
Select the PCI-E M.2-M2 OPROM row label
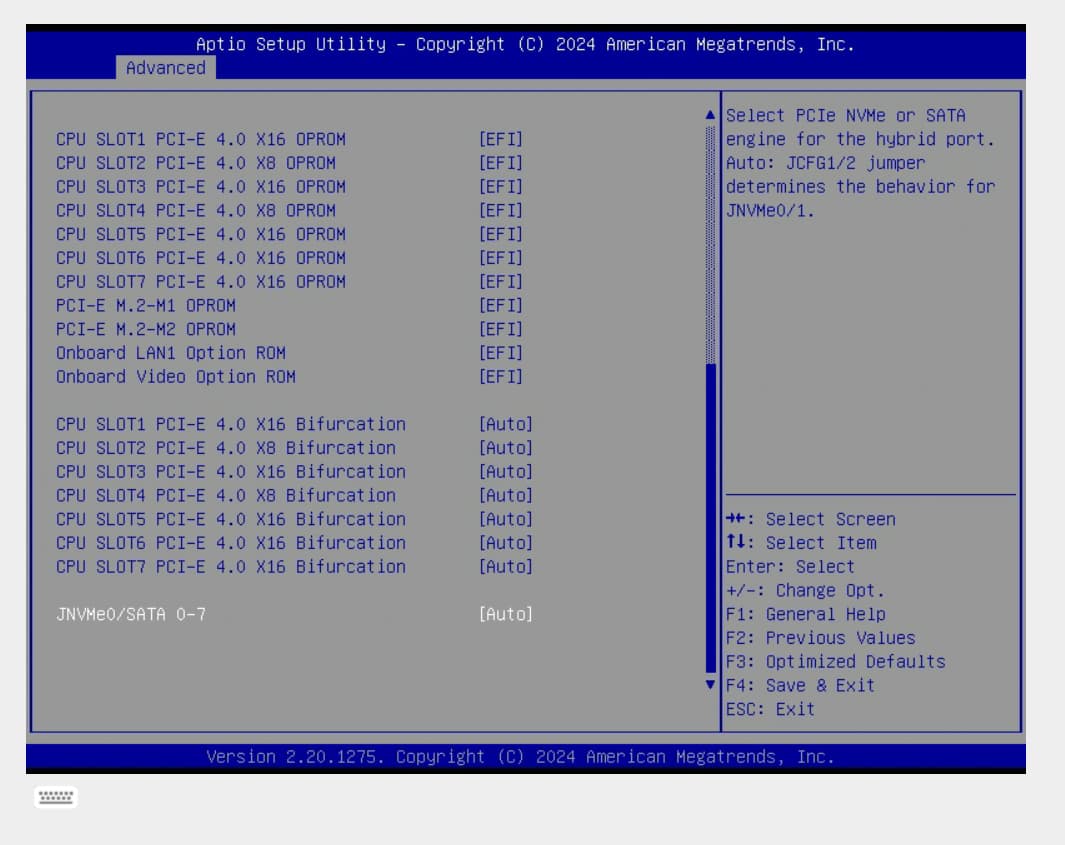coord(146,329)
